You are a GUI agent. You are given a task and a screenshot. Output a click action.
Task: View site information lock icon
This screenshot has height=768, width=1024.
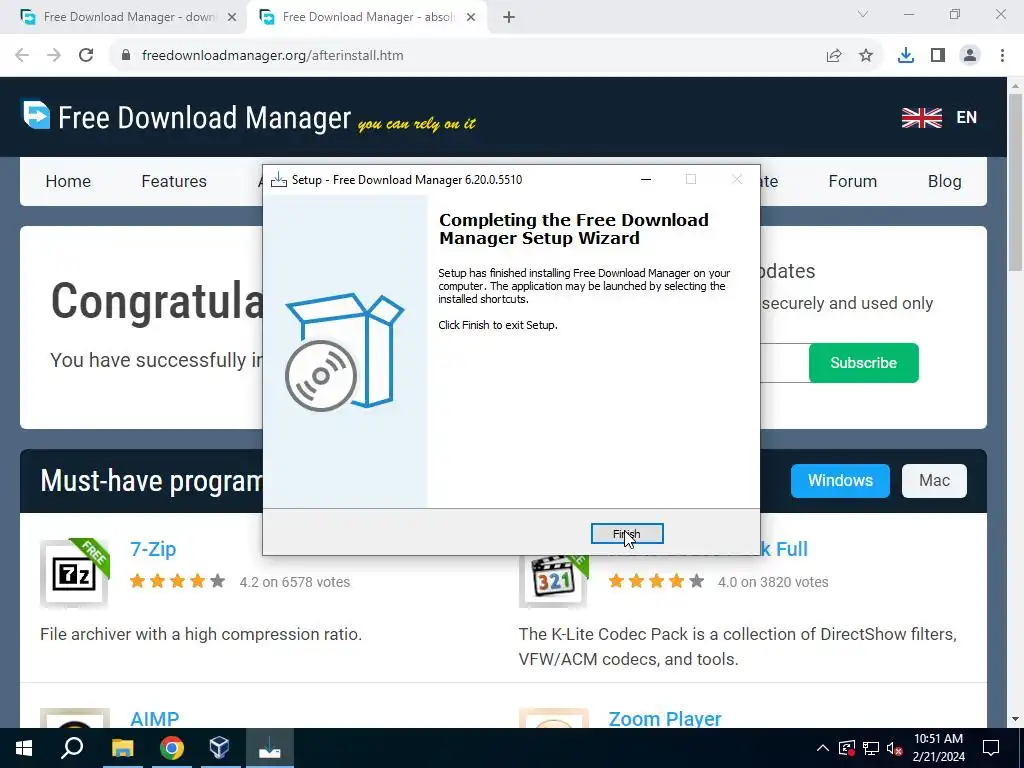[125, 56]
